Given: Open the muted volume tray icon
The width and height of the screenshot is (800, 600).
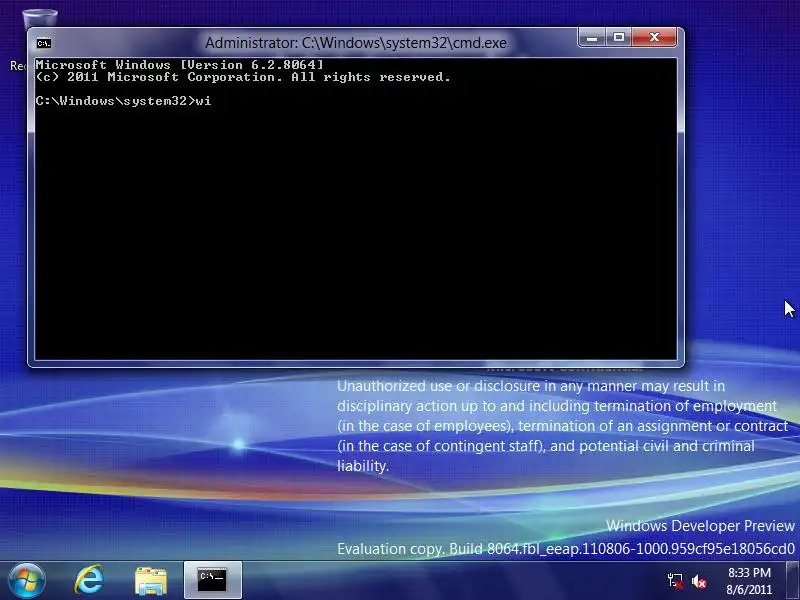Looking at the screenshot, I should click(699, 581).
